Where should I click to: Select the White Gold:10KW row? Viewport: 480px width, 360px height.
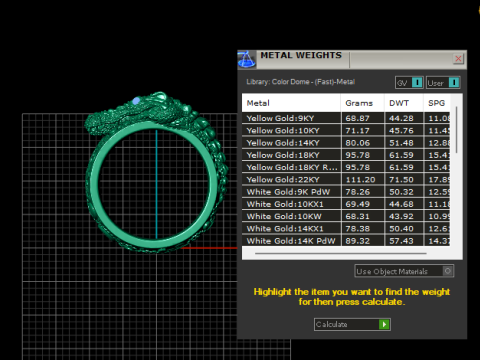coord(346,216)
